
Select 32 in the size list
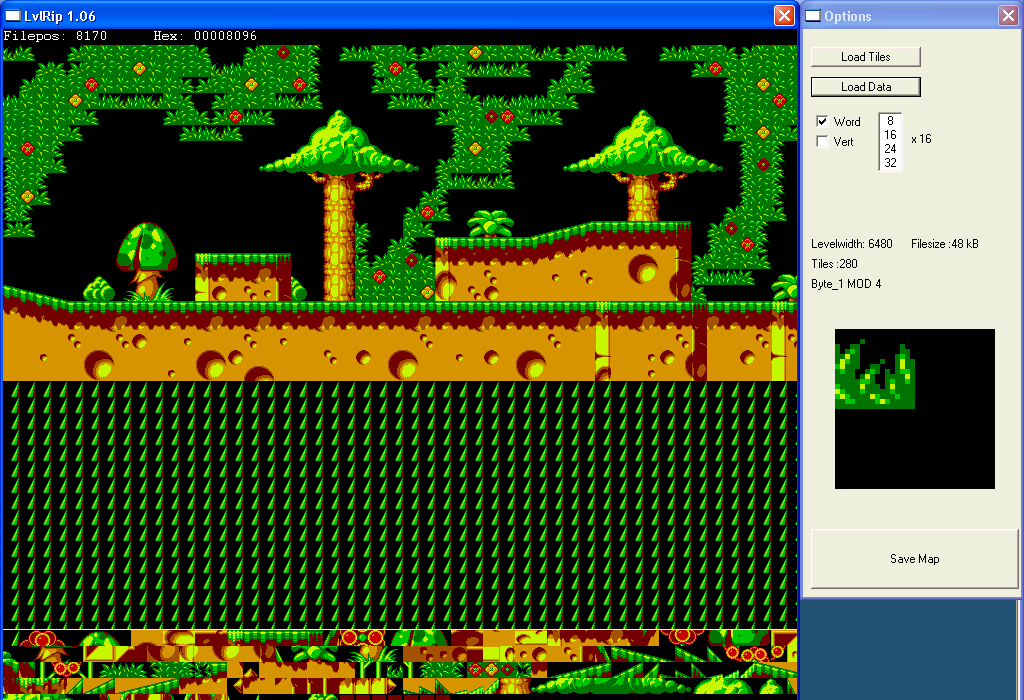click(890, 163)
